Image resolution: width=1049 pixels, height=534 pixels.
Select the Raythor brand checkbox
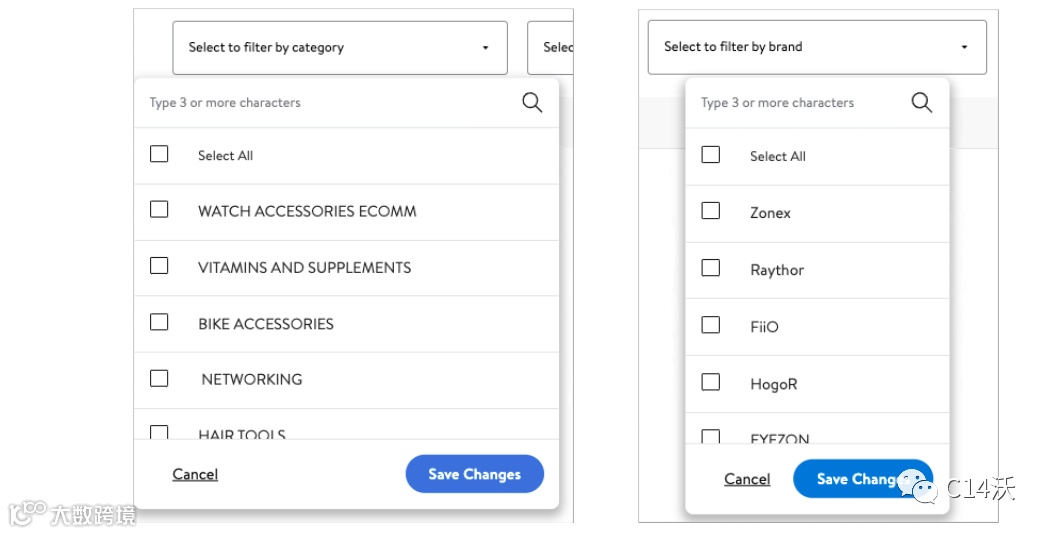pos(711,268)
